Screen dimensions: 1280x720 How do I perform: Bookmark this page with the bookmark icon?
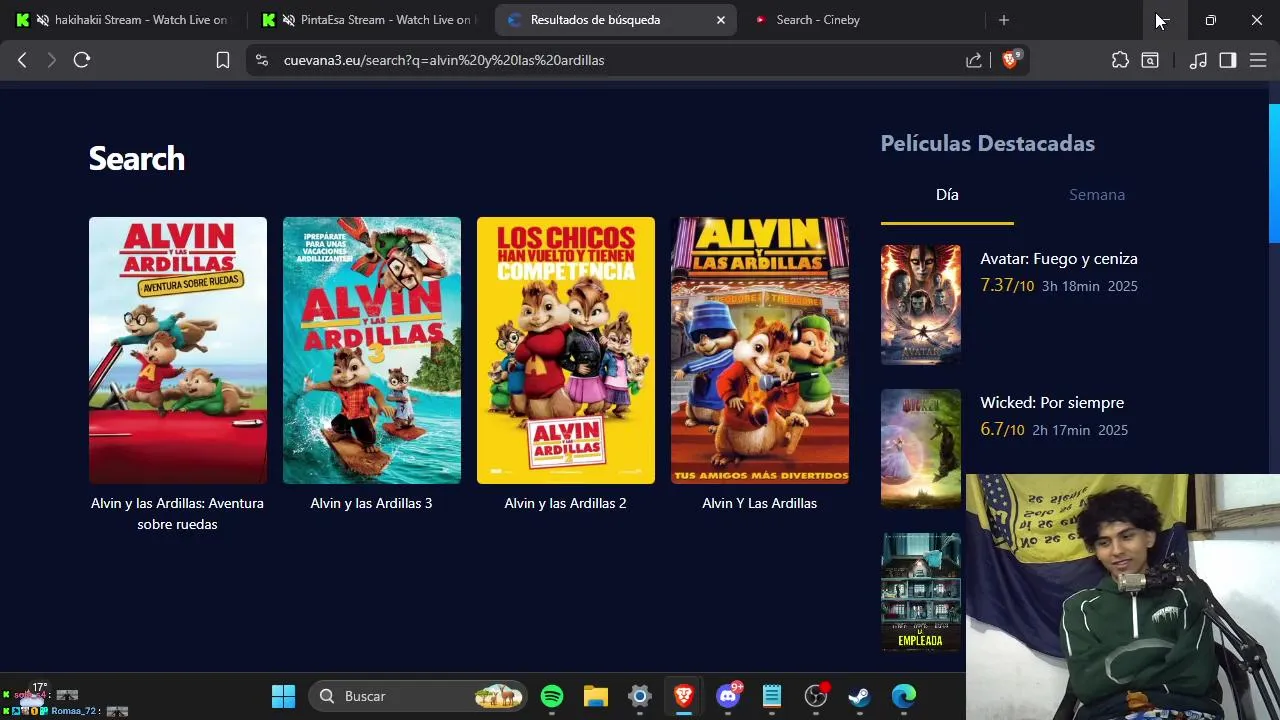[223, 60]
